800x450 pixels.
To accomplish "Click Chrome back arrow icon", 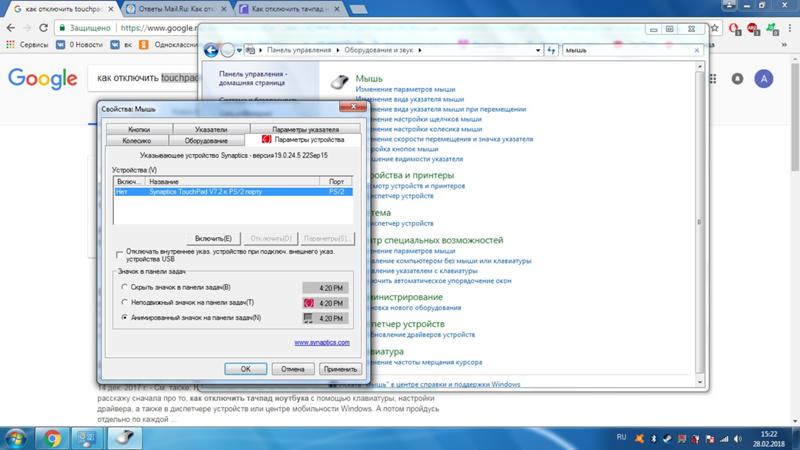I will coord(11,28).
